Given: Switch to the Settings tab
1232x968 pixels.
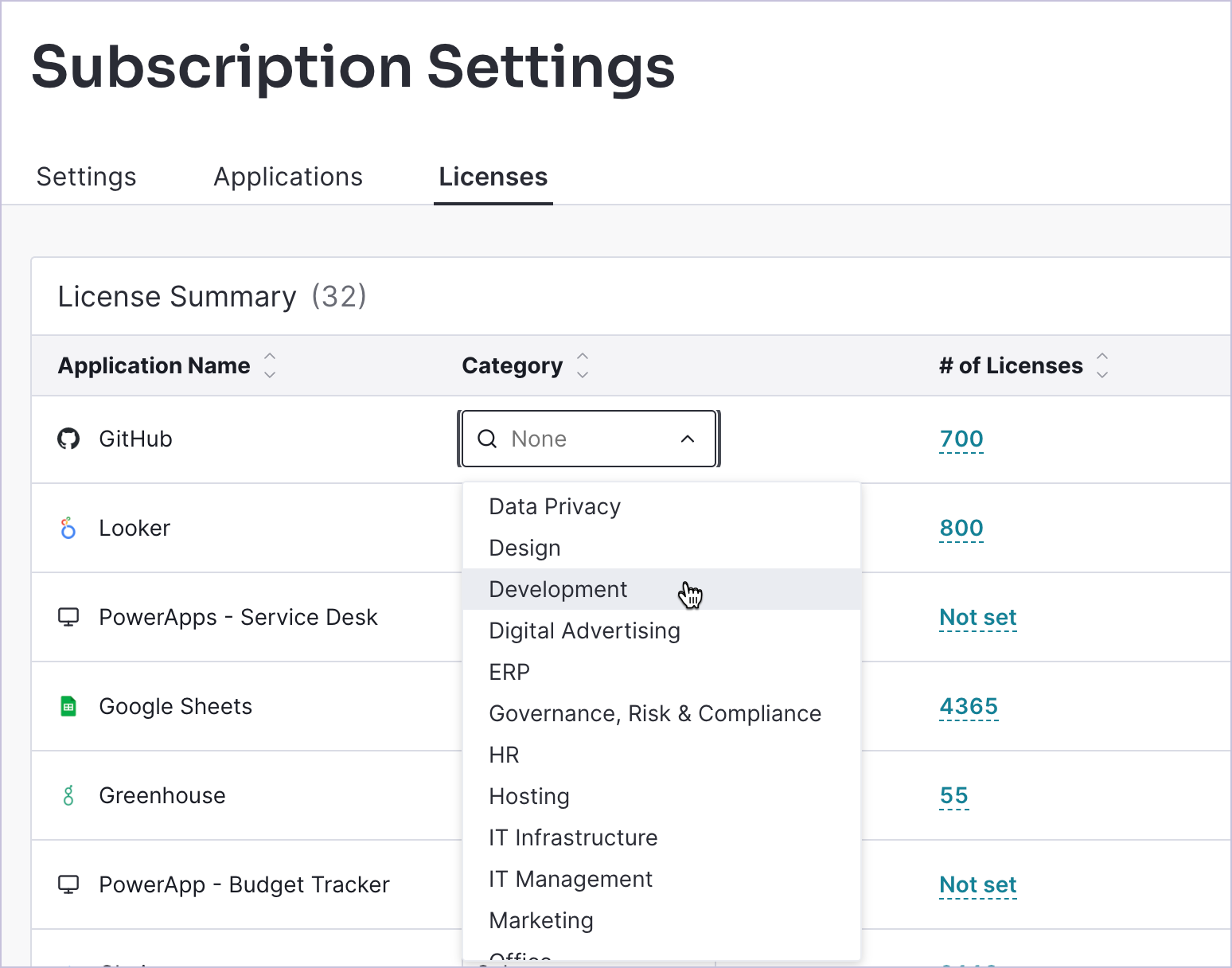Looking at the screenshot, I should (87, 177).
